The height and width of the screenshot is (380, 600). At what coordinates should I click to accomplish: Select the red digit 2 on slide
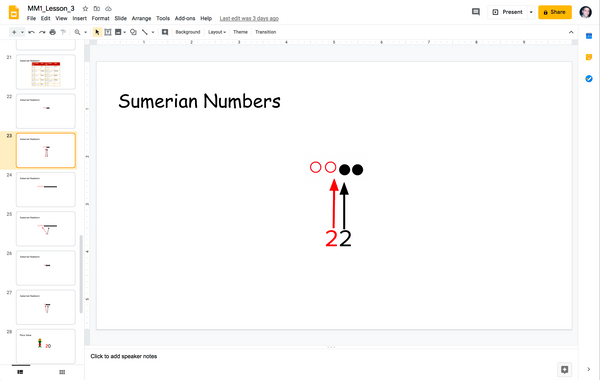(x=331, y=238)
